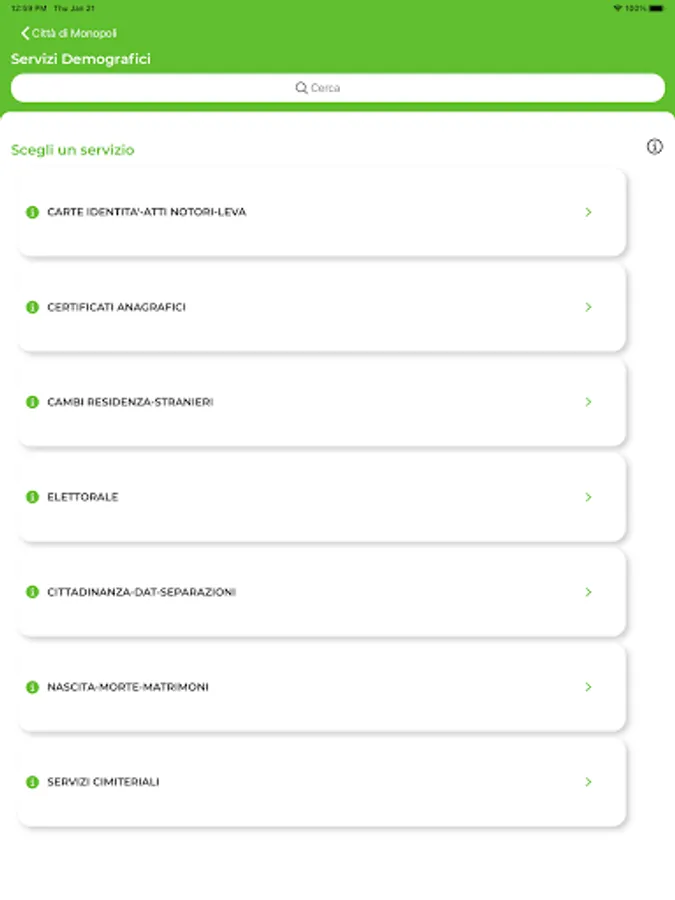Open the CITTADINANZA-DAT-SEPARAZIONI chevron arrow

tap(589, 592)
